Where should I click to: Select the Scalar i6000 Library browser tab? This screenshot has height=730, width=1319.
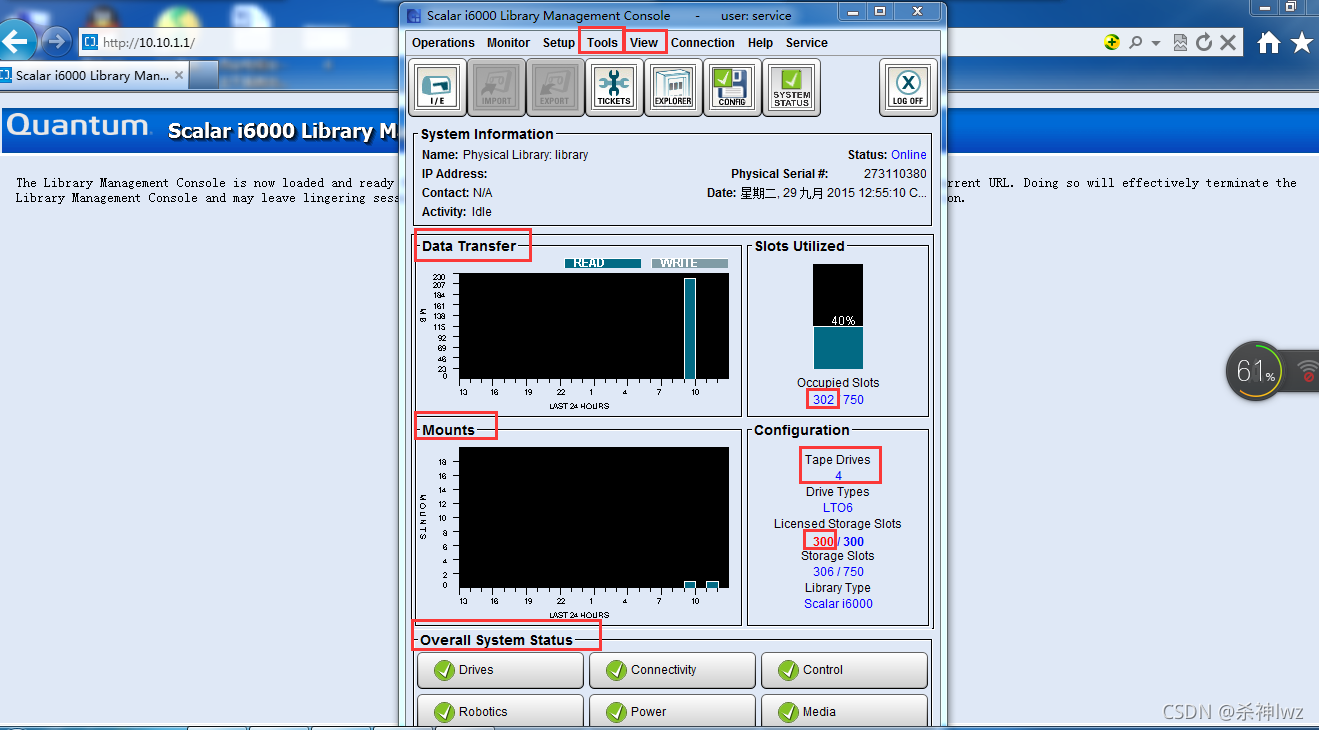[x=92, y=75]
